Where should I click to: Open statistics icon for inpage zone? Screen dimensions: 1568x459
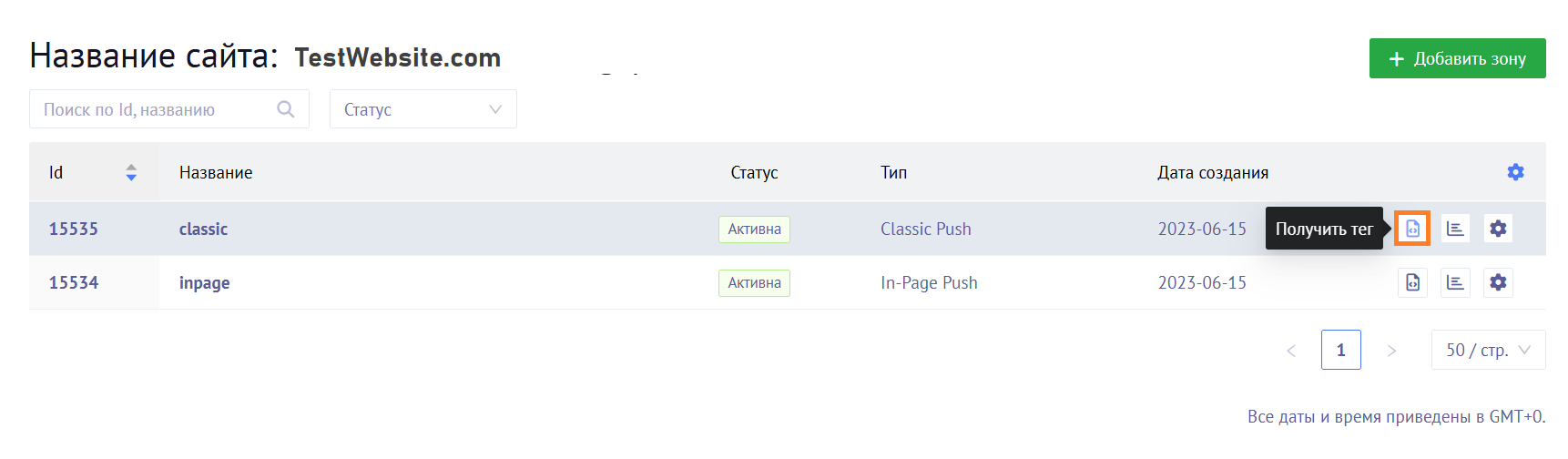click(1455, 282)
